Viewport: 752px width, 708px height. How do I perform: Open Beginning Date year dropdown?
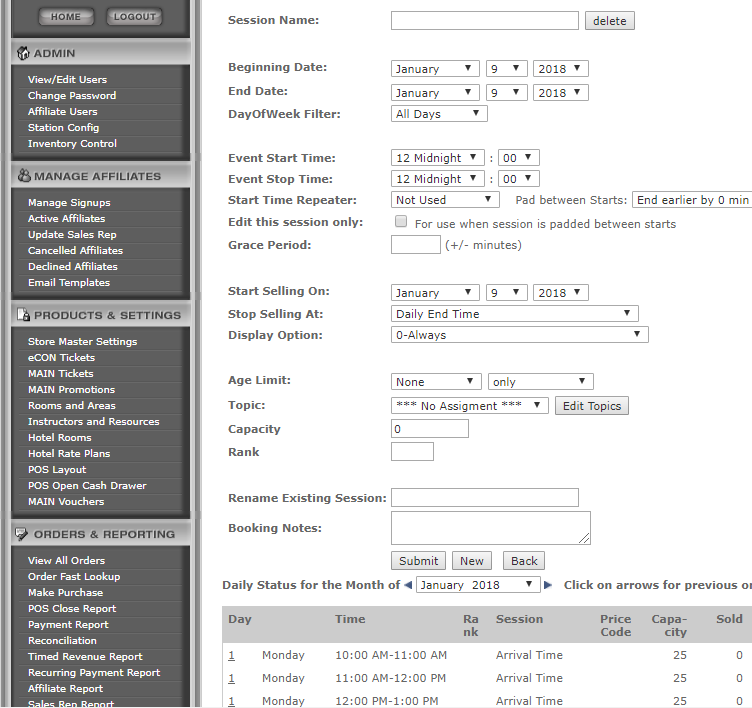[561, 69]
